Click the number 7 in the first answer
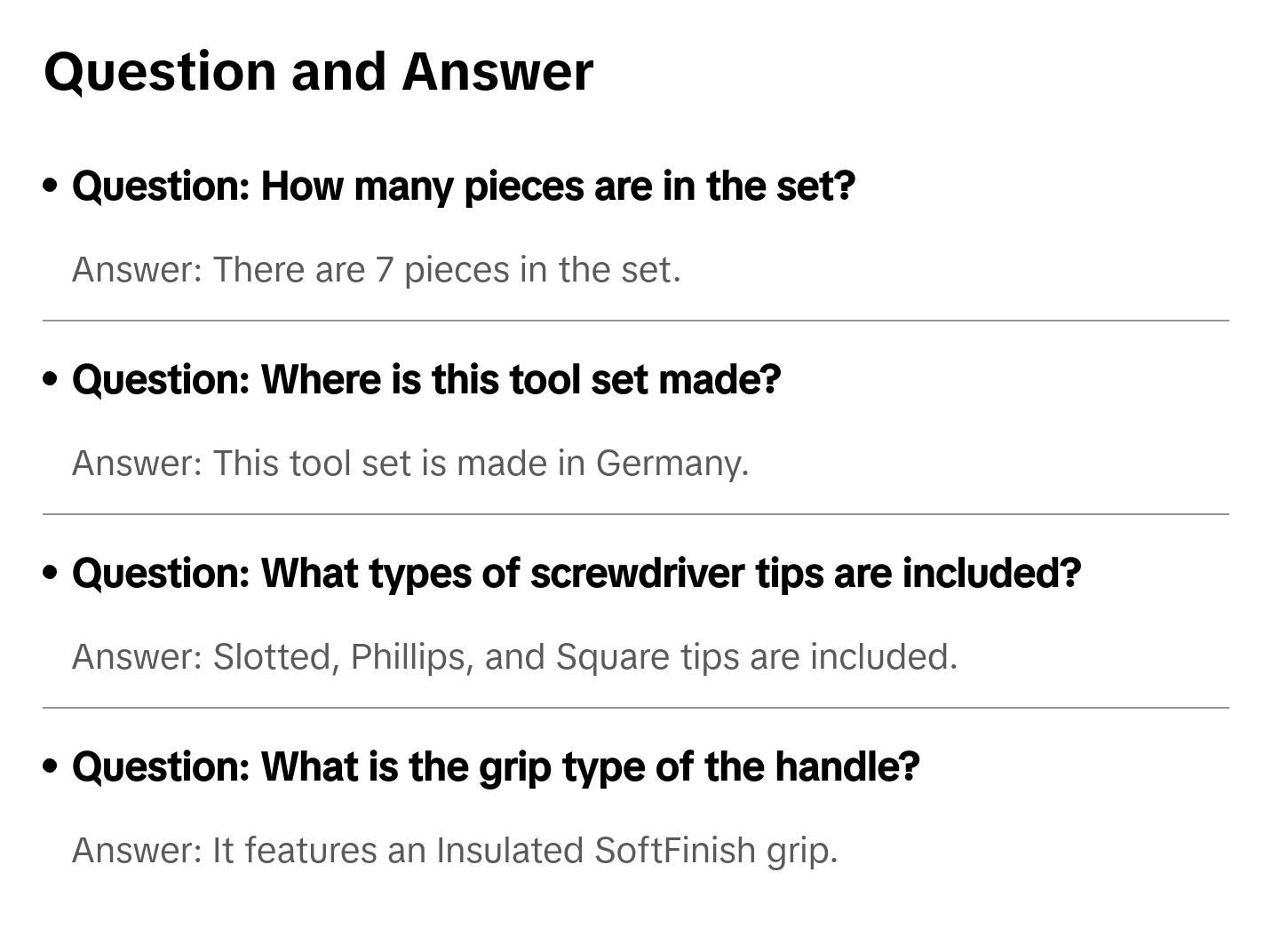 (x=384, y=270)
